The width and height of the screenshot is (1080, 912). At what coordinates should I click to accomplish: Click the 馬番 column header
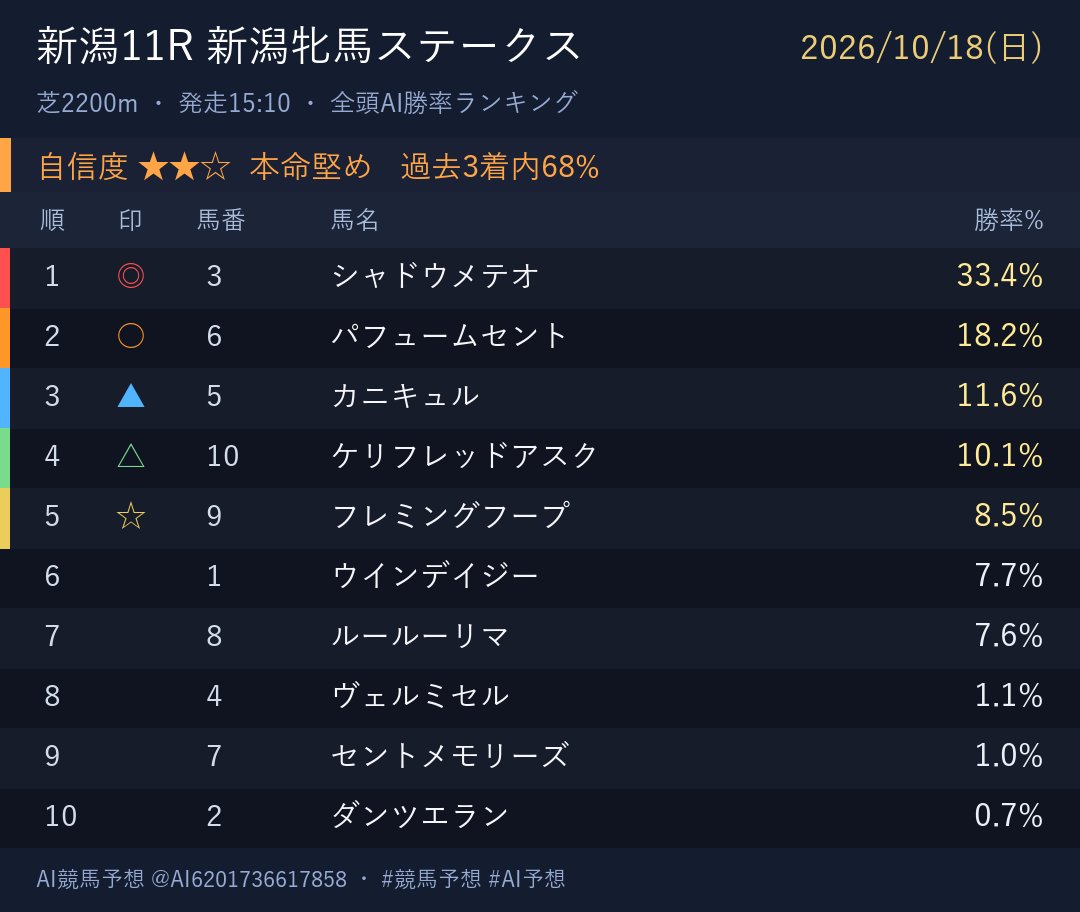tap(221, 220)
